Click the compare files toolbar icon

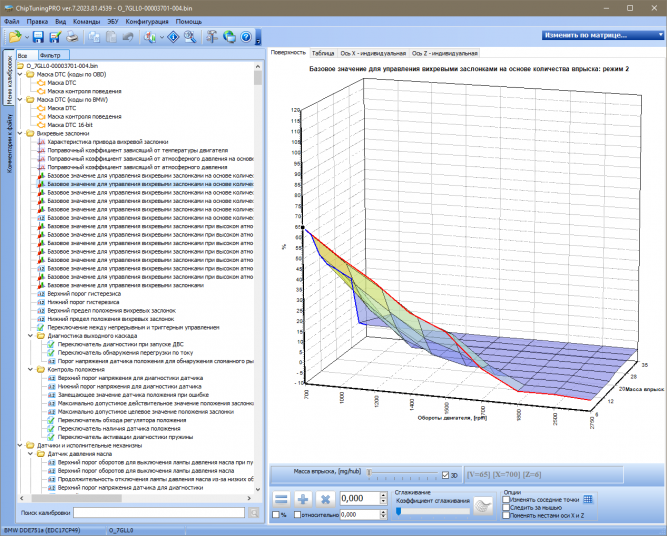tap(150, 37)
